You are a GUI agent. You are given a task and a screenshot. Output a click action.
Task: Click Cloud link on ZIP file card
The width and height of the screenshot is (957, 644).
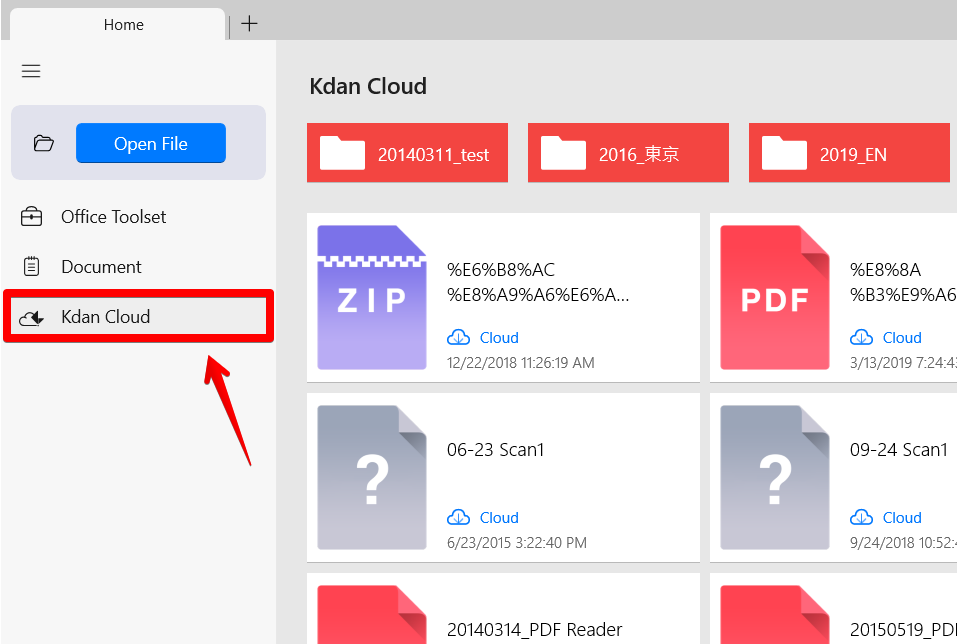[x=499, y=338]
